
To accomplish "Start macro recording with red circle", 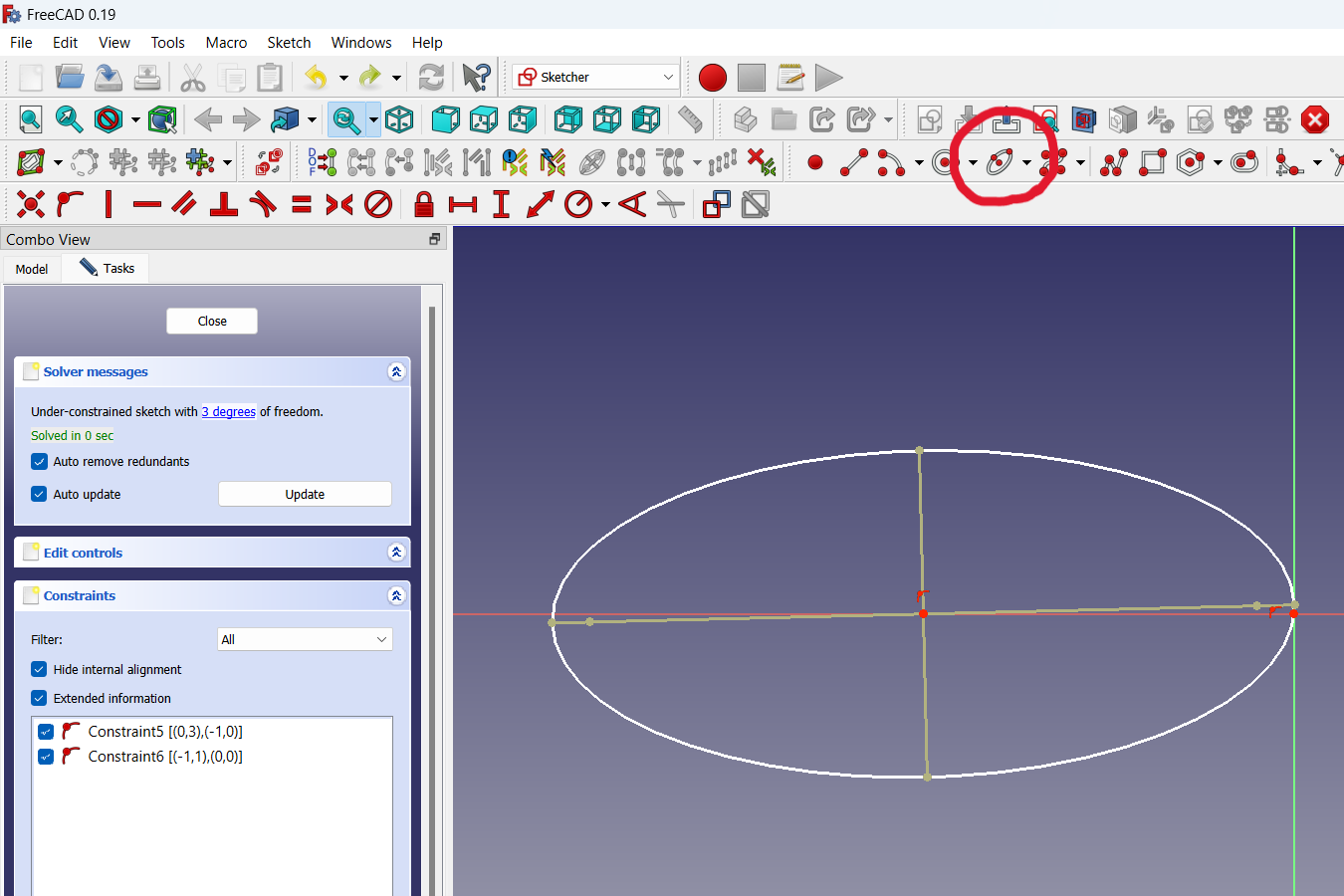I will coord(713,77).
